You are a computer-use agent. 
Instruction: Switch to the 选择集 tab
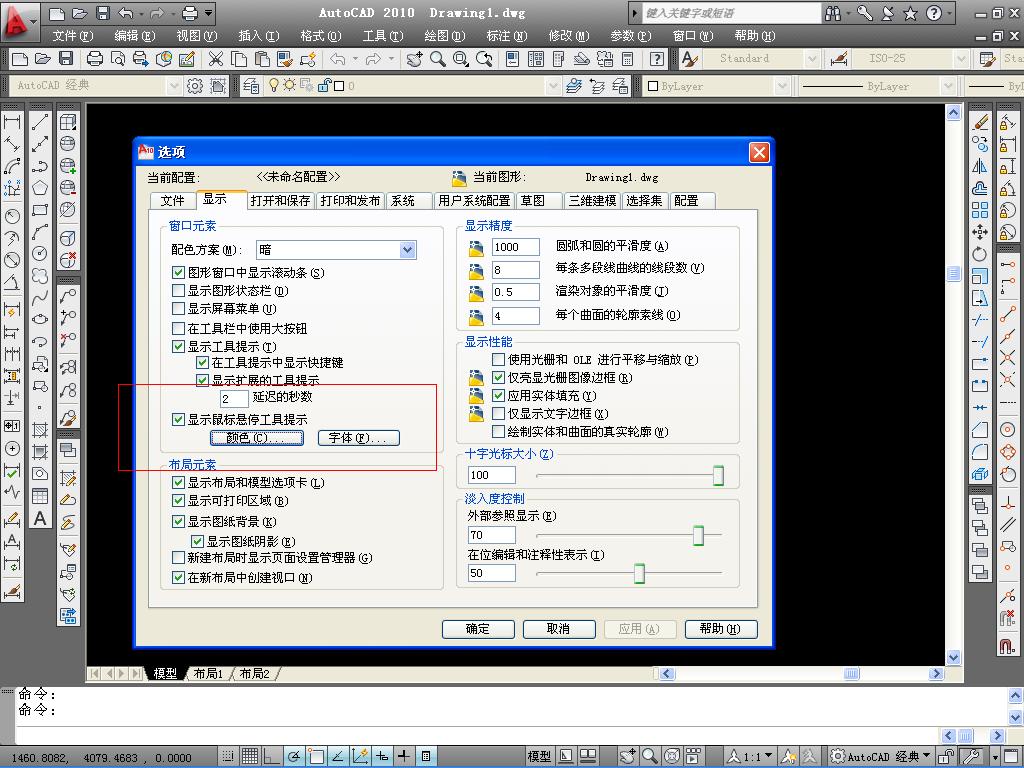[x=644, y=200]
